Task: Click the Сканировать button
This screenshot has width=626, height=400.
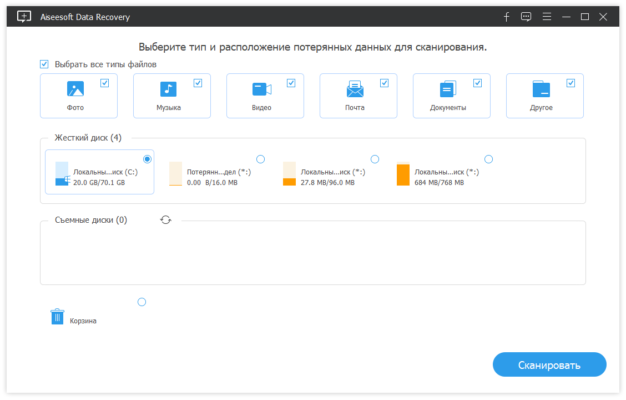Action: click(549, 364)
